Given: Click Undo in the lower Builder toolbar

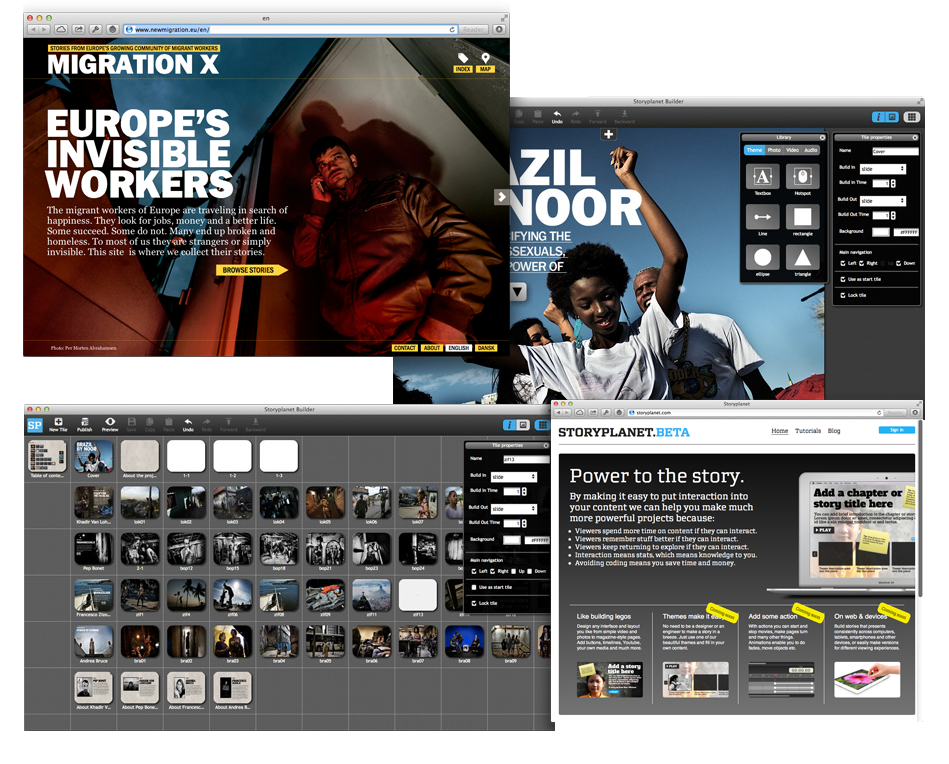Looking at the screenshot, I should 188,424.
